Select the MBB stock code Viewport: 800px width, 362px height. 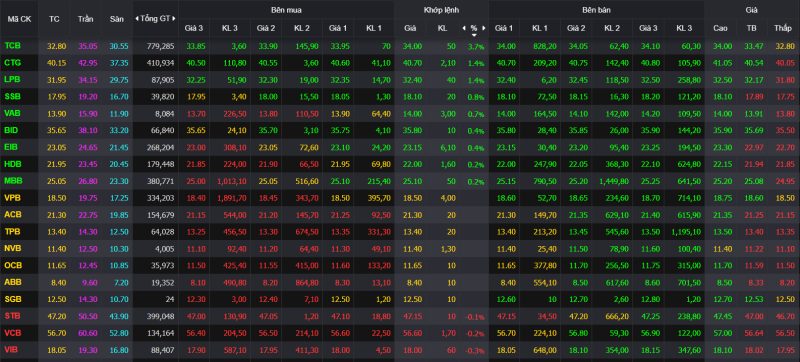tap(13, 181)
